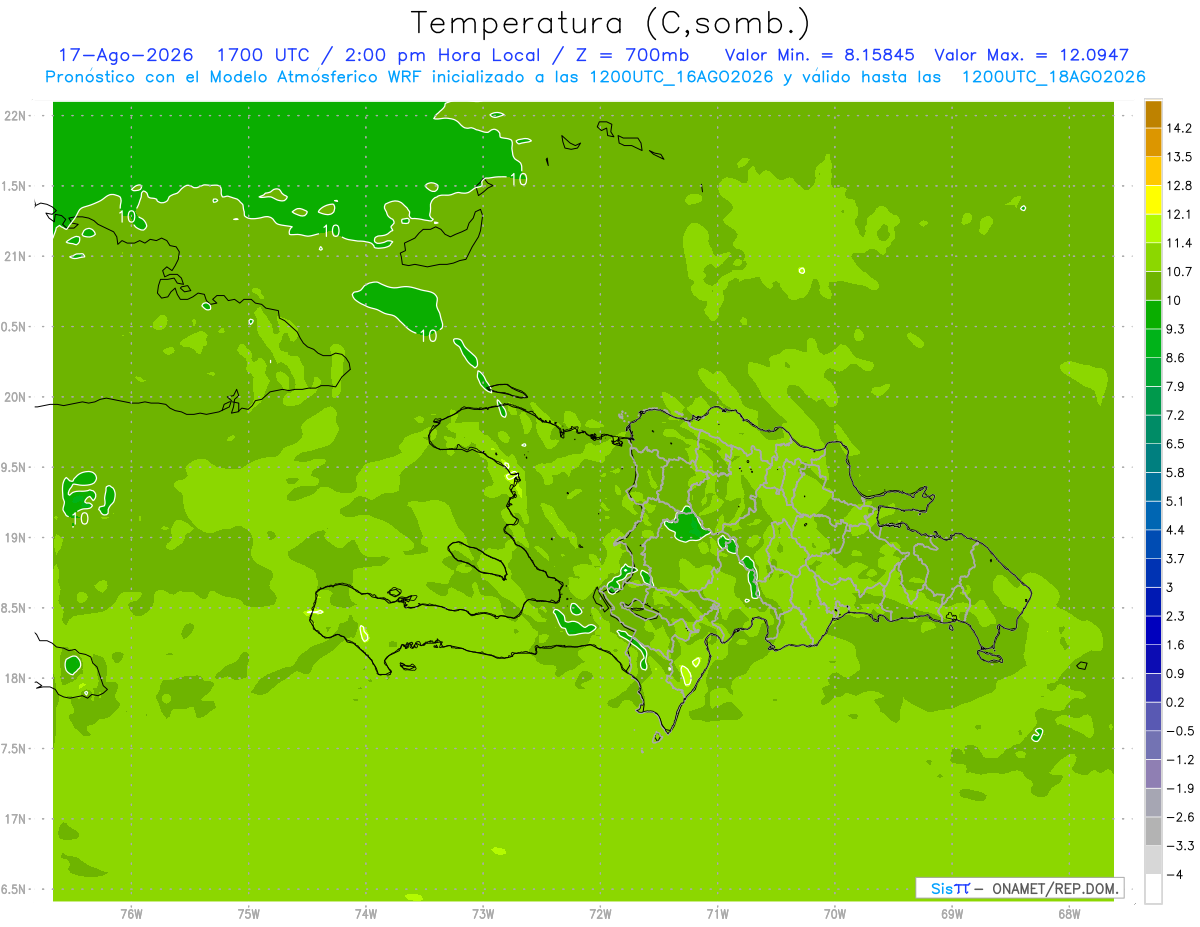Click the '76W' longitude axis label

point(131,913)
